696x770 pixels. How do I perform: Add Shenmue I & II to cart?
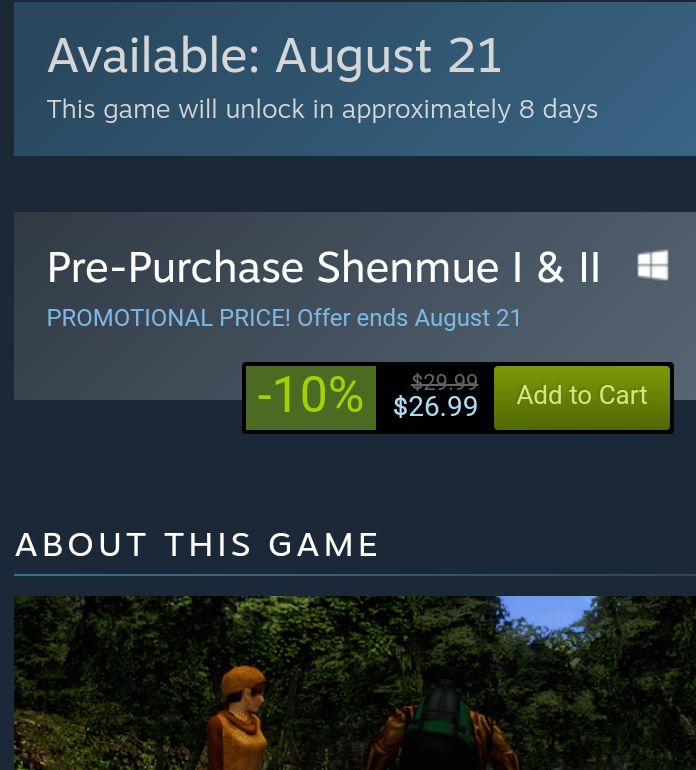tap(582, 397)
